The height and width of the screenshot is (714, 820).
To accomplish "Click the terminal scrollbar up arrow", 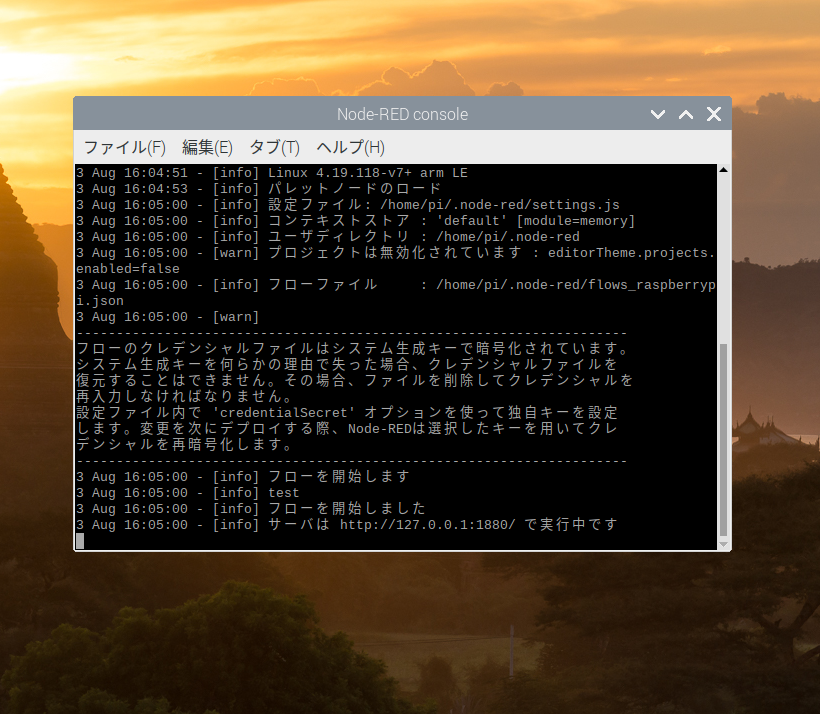I will (x=724, y=169).
